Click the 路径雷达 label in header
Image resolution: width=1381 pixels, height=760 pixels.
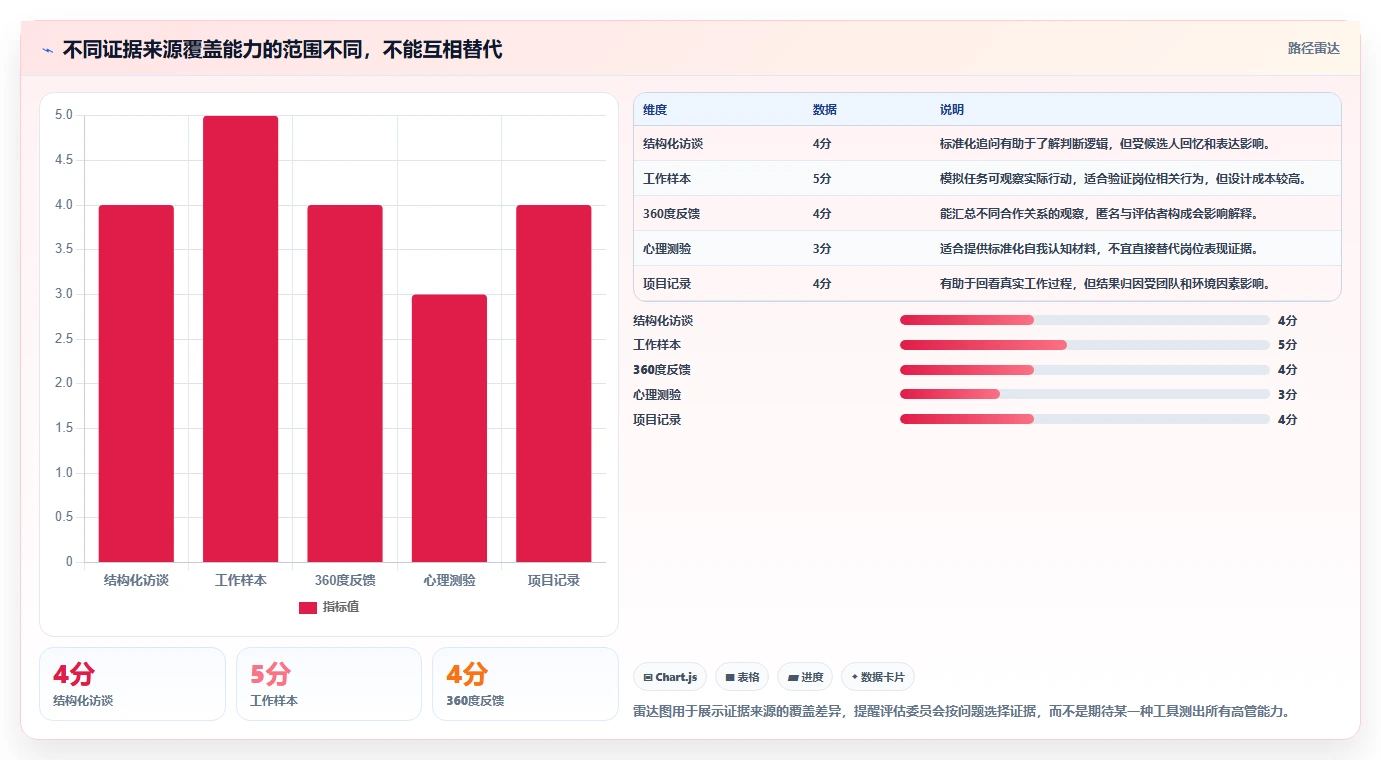point(1313,48)
